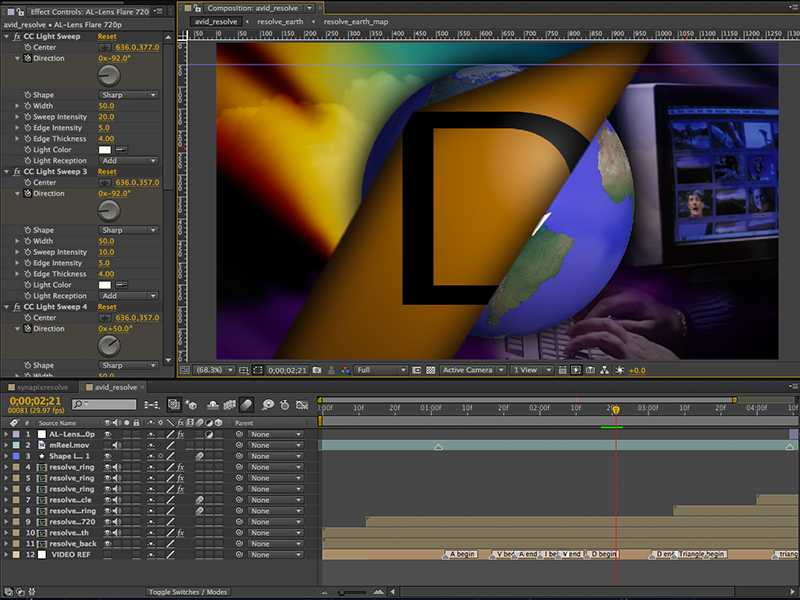The width and height of the screenshot is (800, 600).
Task: Click the Direction stopwatch for CC Light Sweep
Action: (28, 58)
